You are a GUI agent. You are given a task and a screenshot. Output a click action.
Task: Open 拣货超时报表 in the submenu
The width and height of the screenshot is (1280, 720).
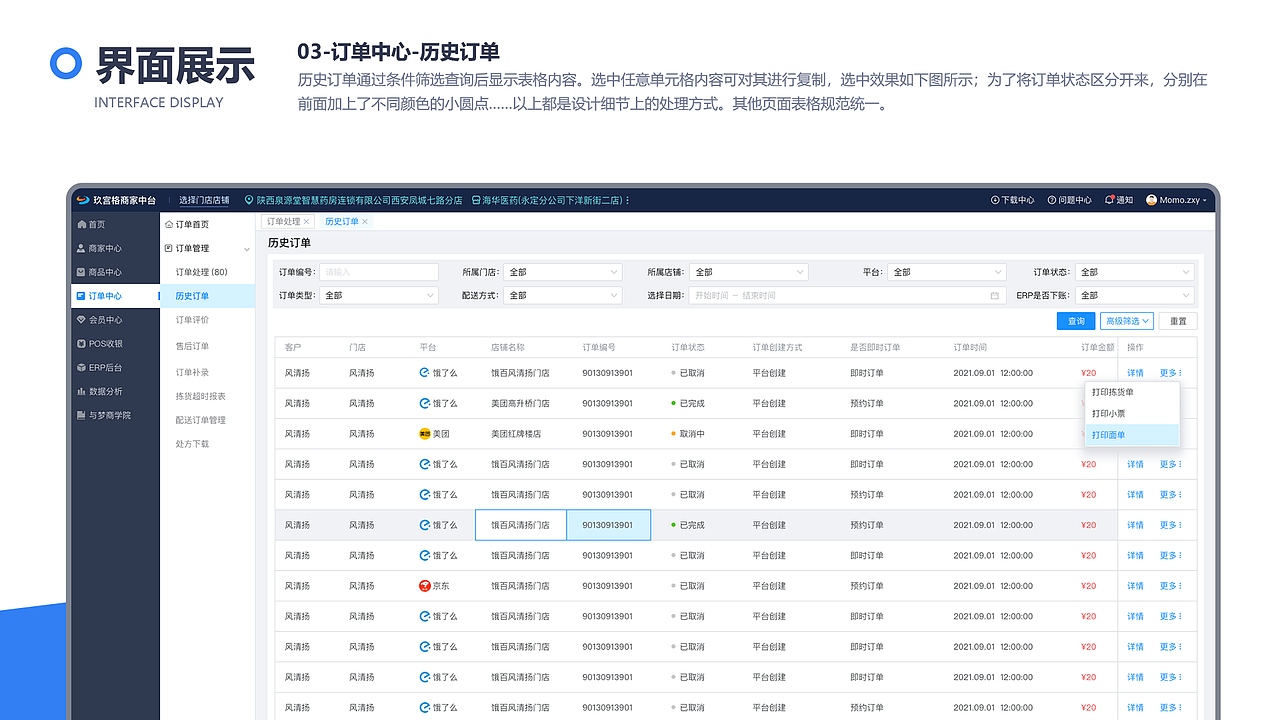click(201, 396)
